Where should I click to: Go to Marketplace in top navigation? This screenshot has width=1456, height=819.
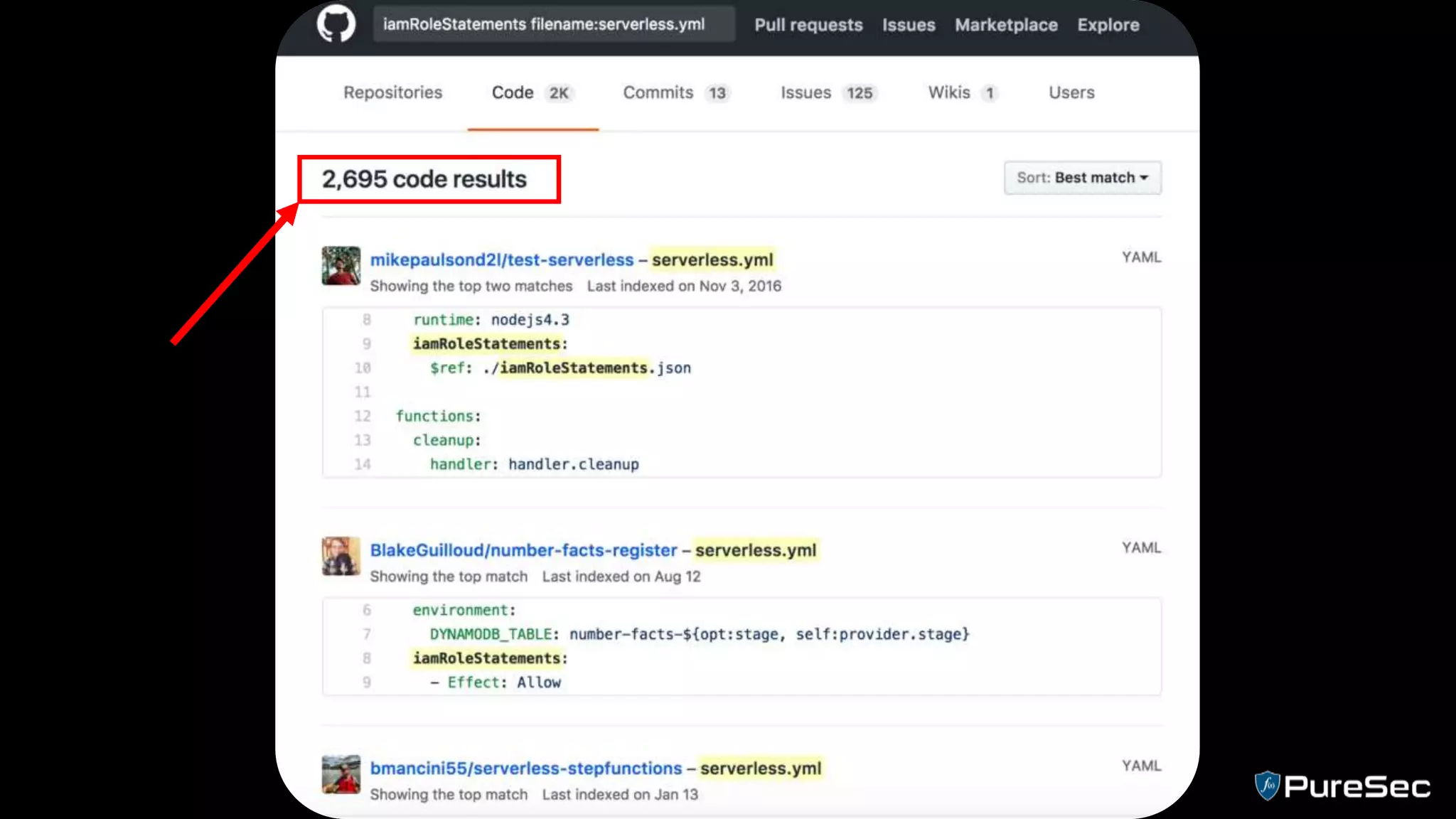[1006, 25]
